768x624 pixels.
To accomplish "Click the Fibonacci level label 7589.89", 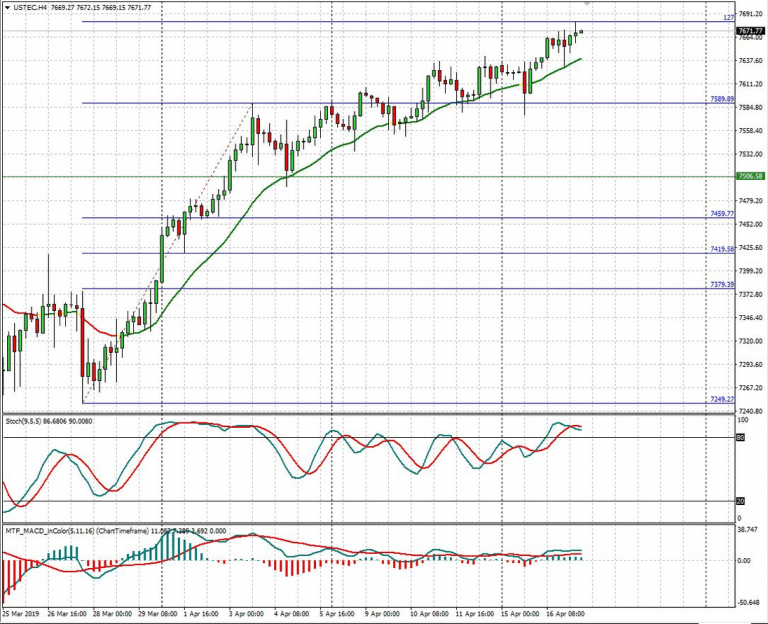I will click(x=722, y=99).
